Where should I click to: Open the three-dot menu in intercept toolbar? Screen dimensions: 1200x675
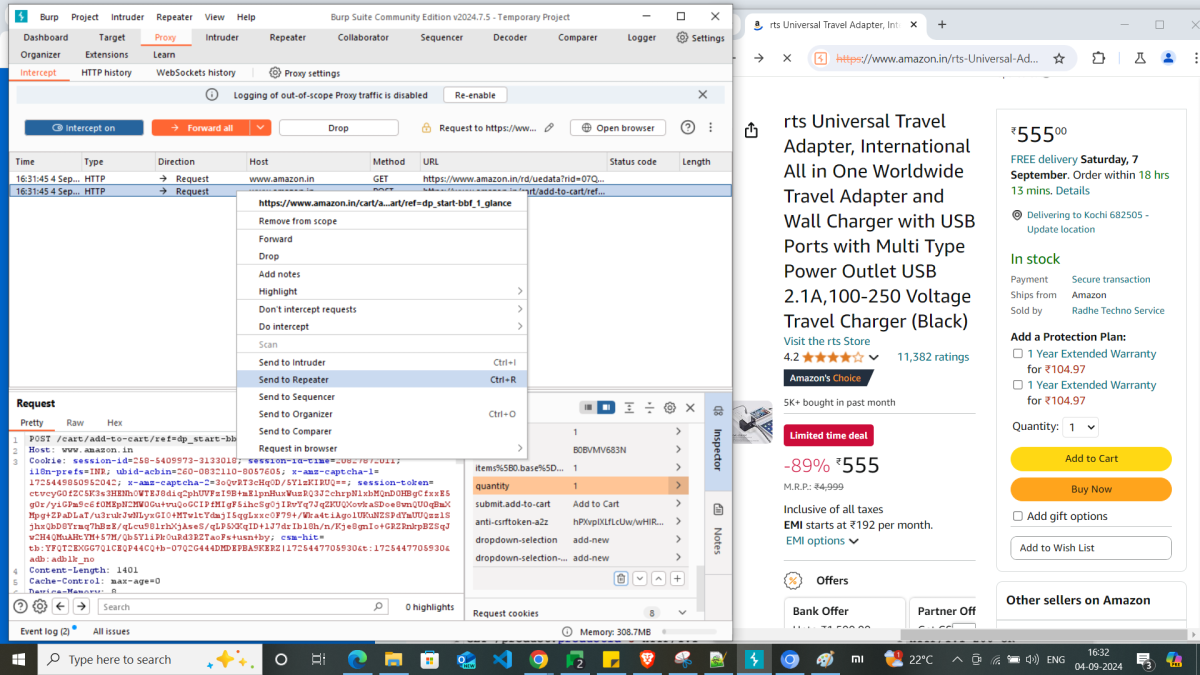tap(711, 128)
